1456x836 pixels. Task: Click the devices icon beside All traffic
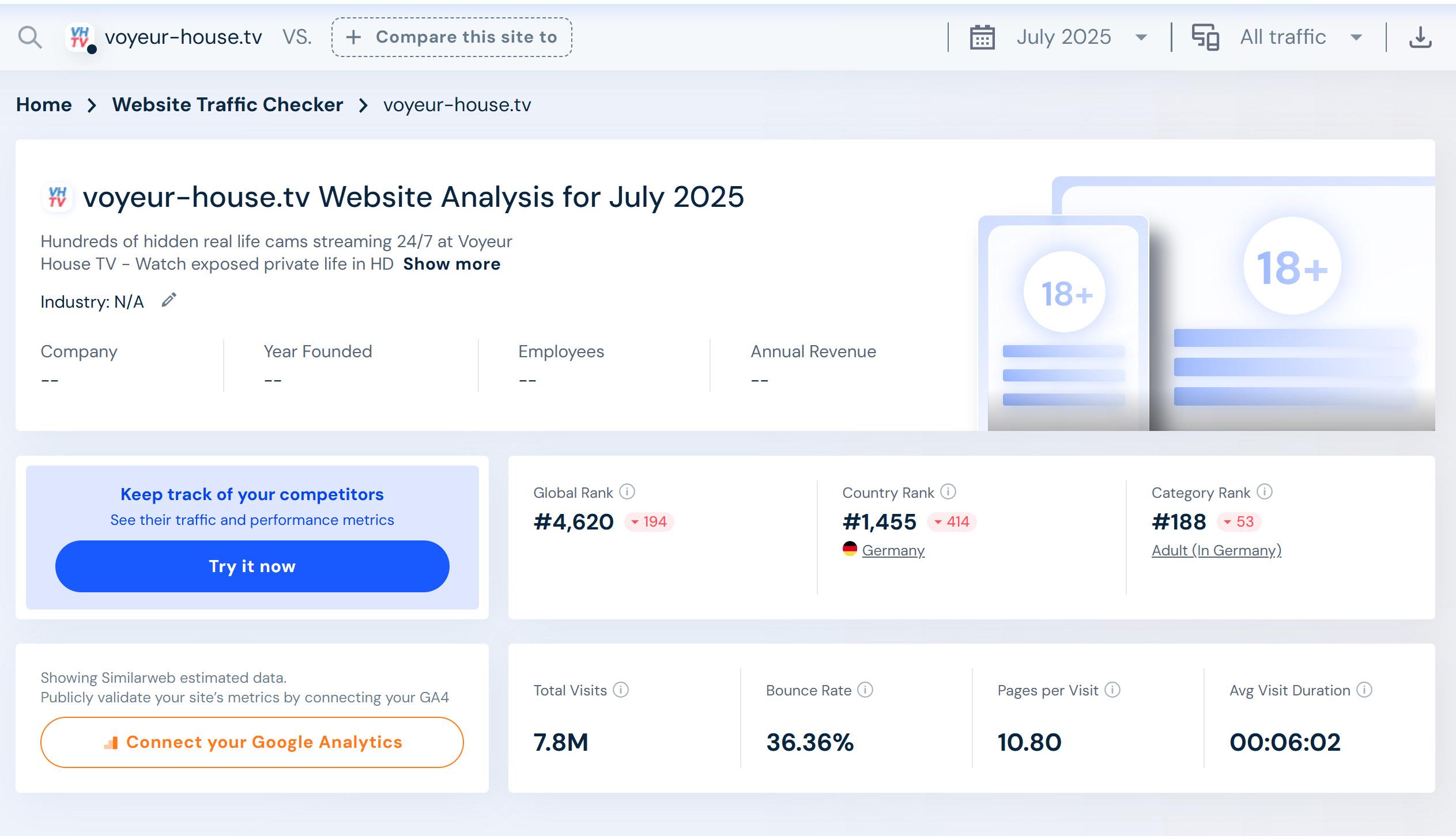(1205, 37)
